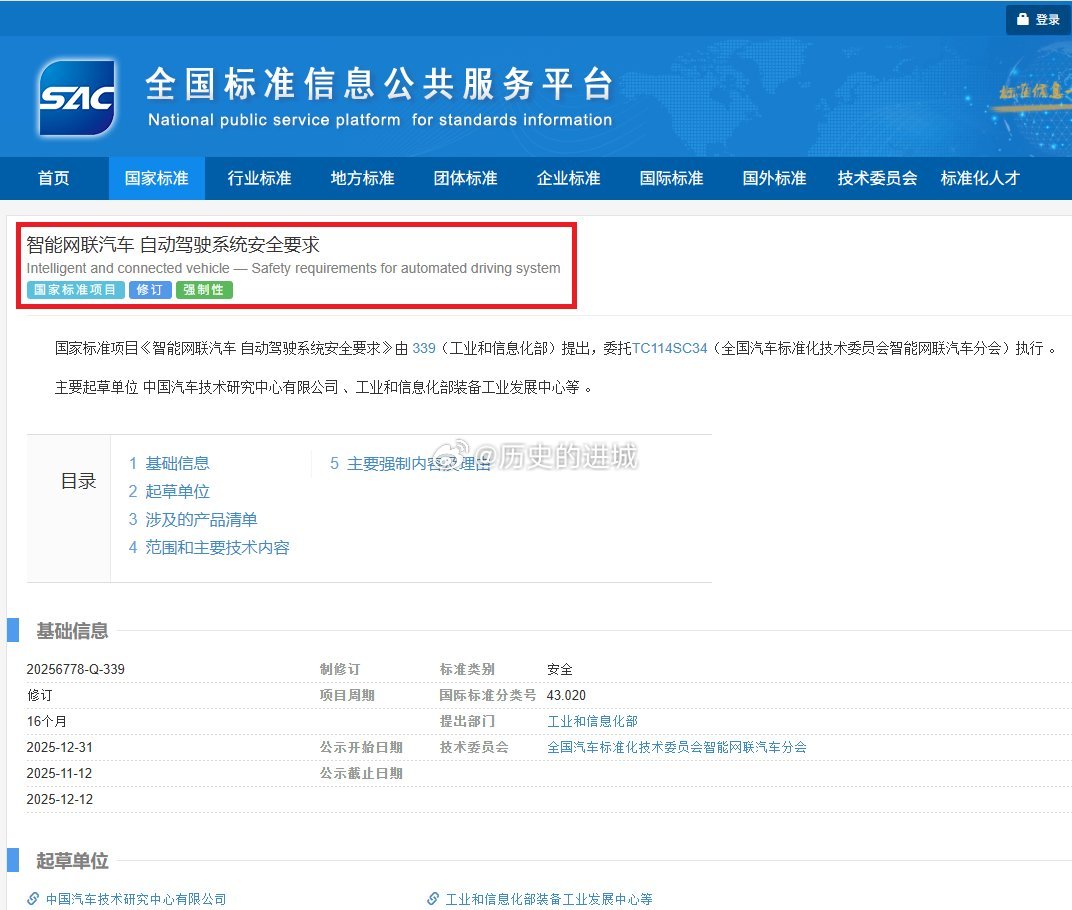Click the 安全 standard category value
Screen dimensions: 1072x910
[560, 669]
